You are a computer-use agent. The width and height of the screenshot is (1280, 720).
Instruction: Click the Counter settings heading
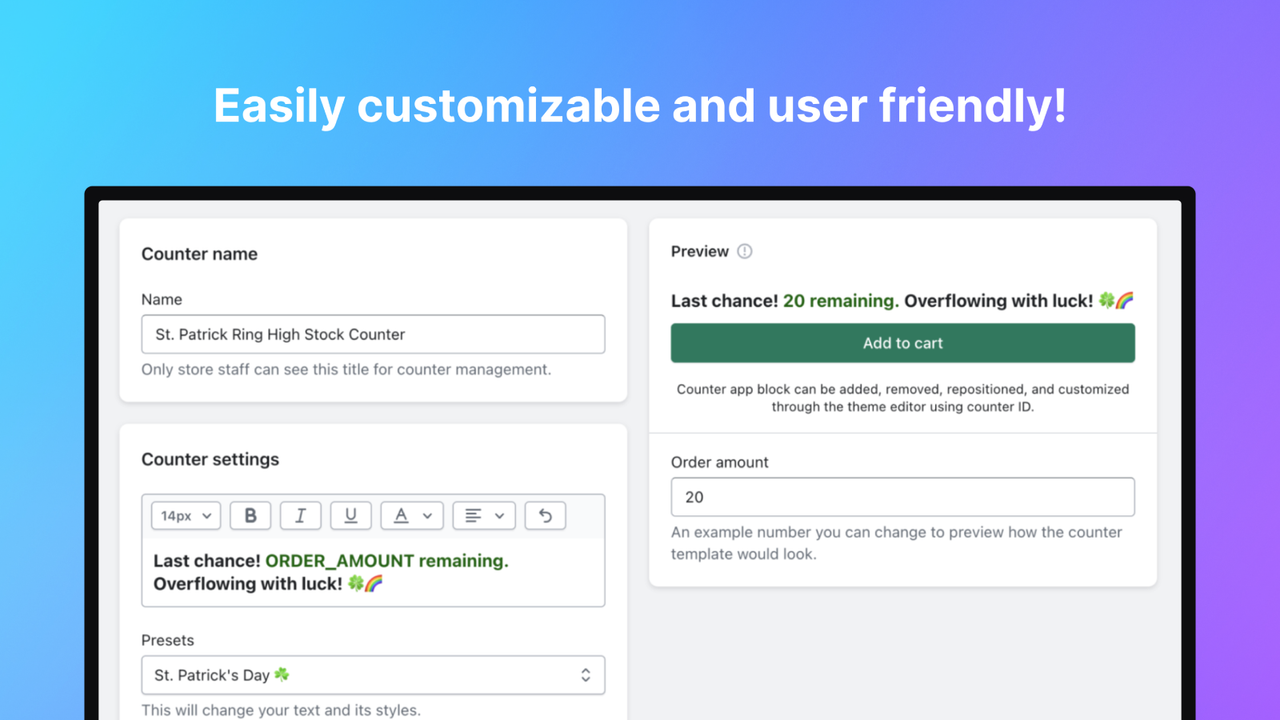pyautogui.click(x=210, y=459)
